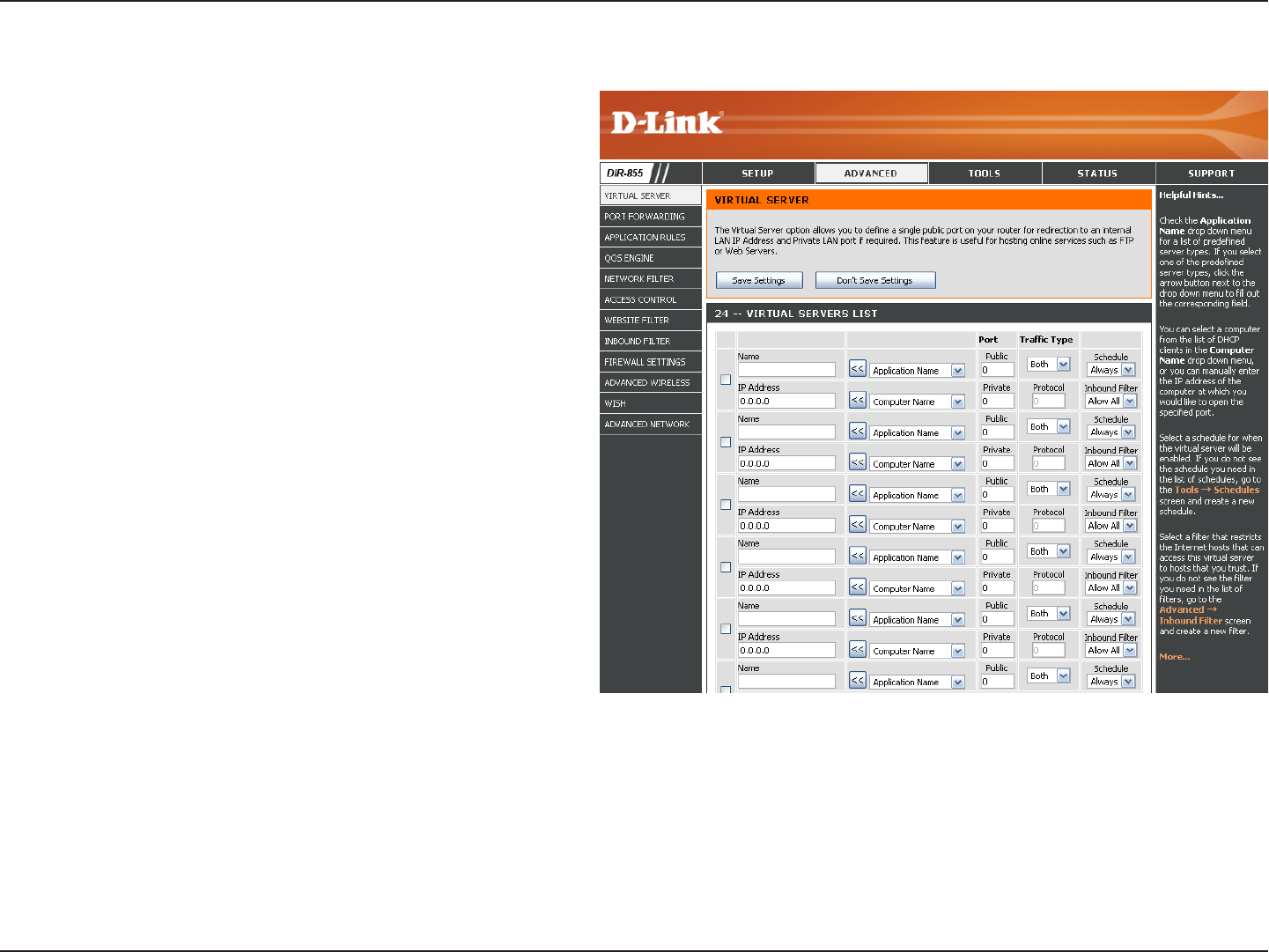The height and width of the screenshot is (952, 1269).
Task: Go to FIREWALL SETTINGS in the sidebar
Action: [651, 362]
